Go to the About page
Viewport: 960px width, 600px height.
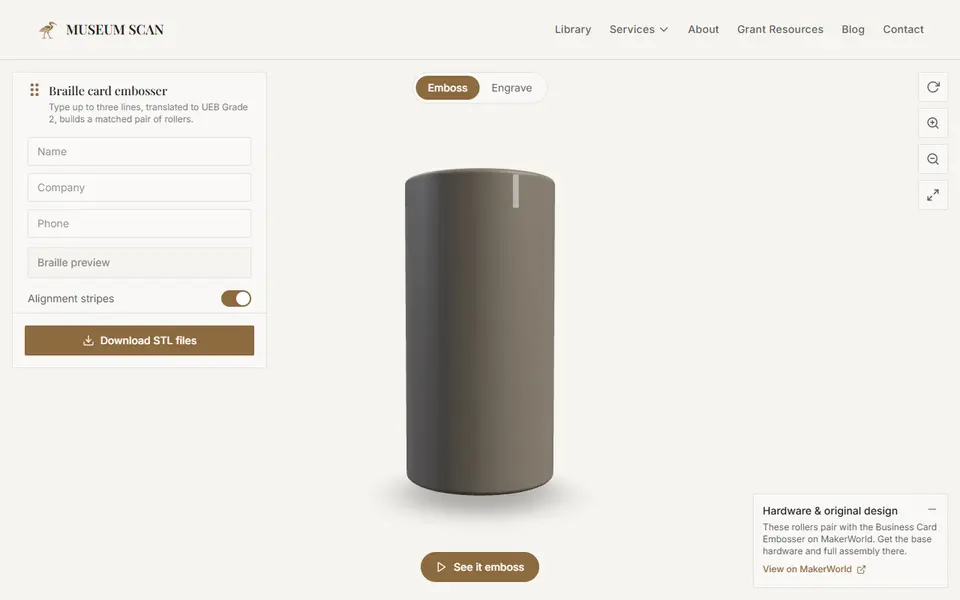703,29
